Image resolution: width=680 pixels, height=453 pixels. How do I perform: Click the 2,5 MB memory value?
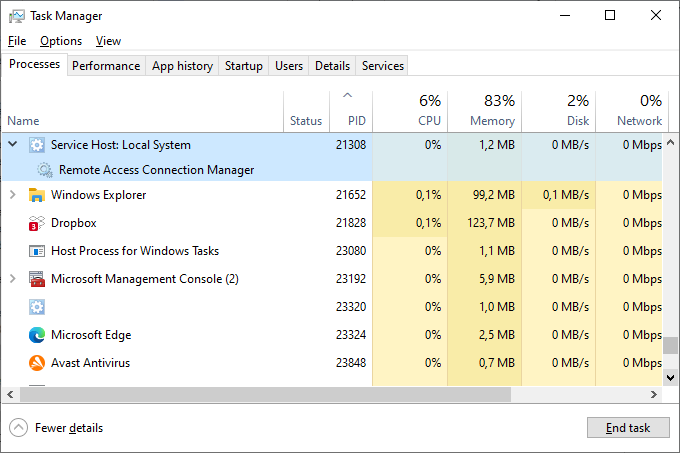[x=497, y=335]
